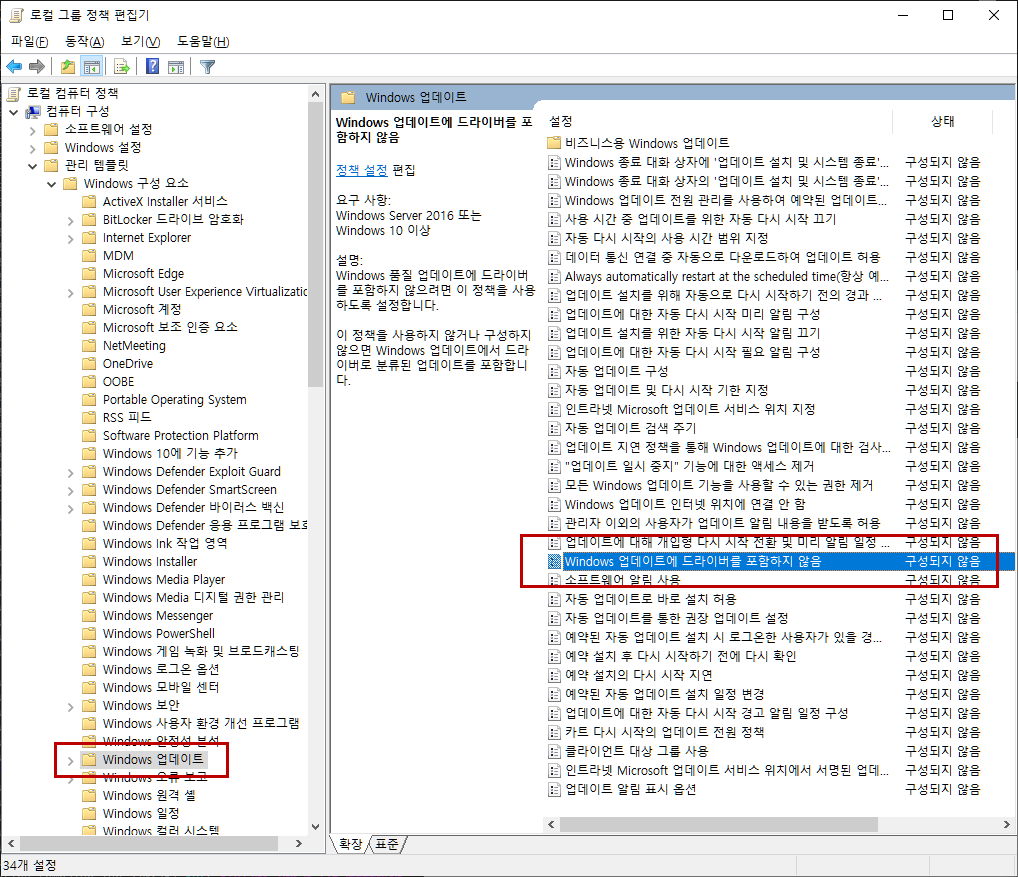Click the tree pane scroll-down arrow
This screenshot has width=1018, height=877.
(x=316, y=827)
